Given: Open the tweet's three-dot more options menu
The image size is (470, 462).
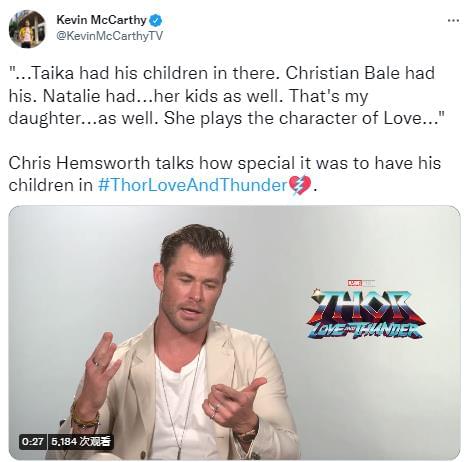Looking at the screenshot, I should [453, 20].
